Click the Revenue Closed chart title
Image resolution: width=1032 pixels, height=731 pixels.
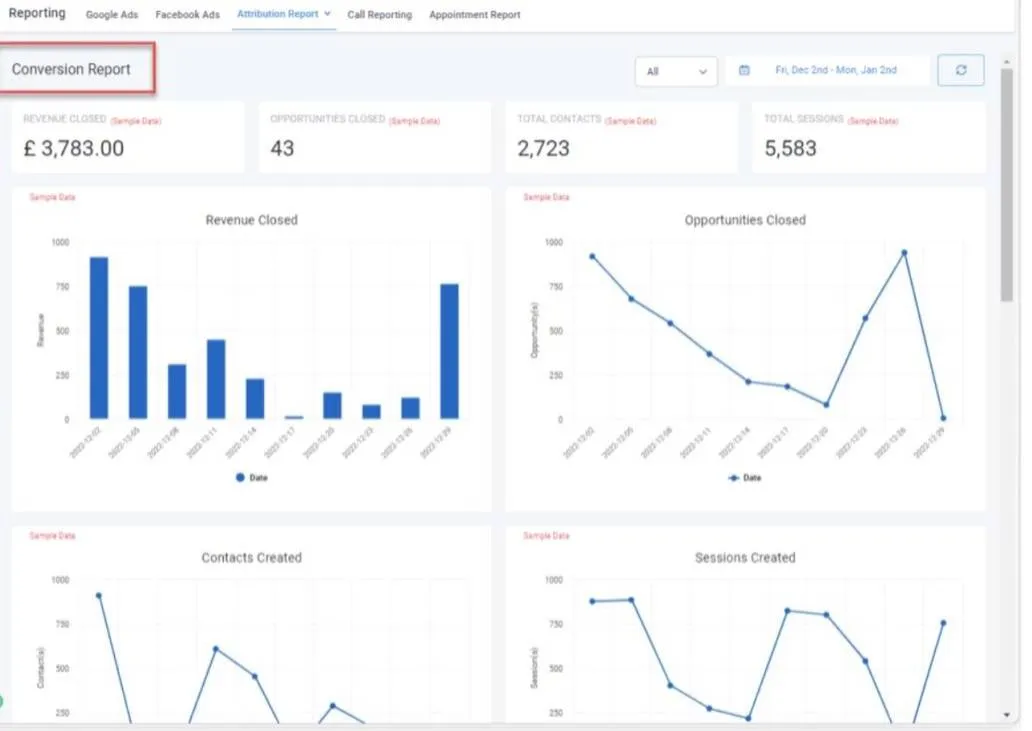click(x=251, y=220)
